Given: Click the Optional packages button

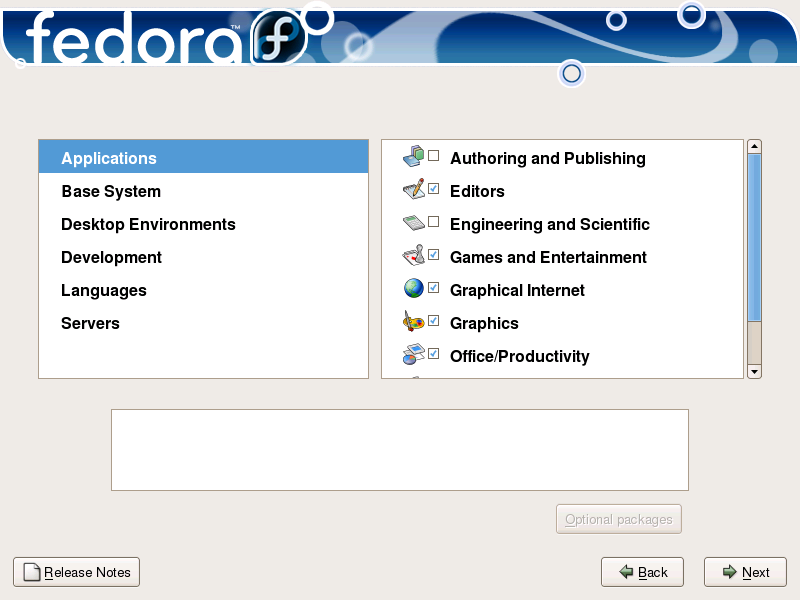Looking at the screenshot, I should pos(619,519).
